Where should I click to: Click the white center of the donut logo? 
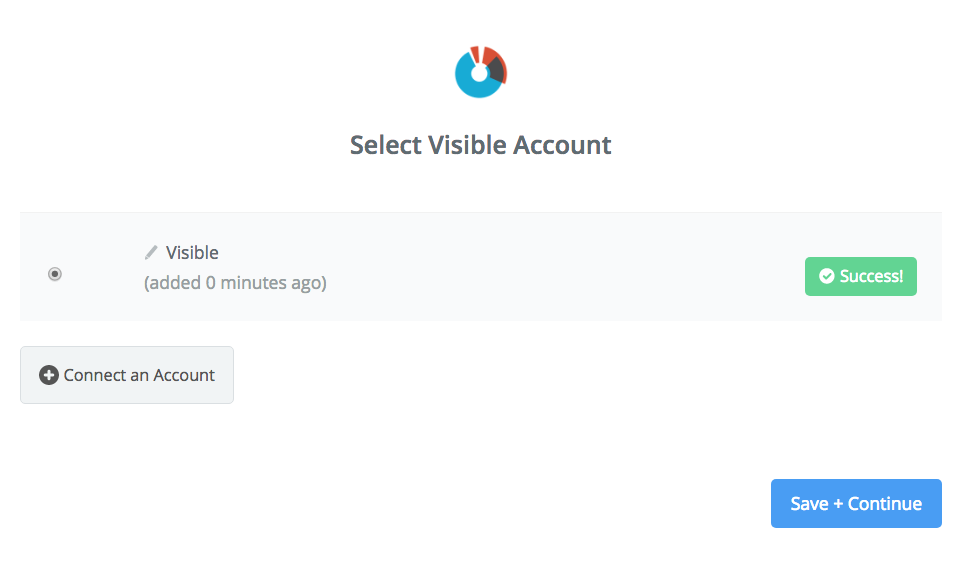click(x=479, y=73)
